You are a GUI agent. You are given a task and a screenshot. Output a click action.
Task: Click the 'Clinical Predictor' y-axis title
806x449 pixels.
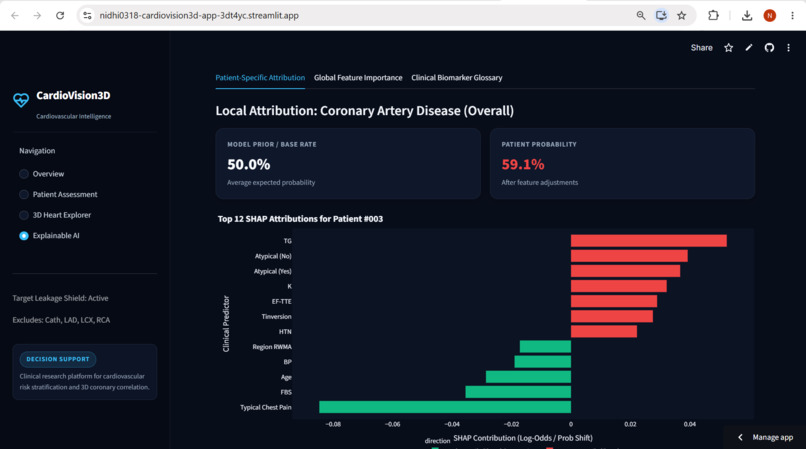pos(226,324)
